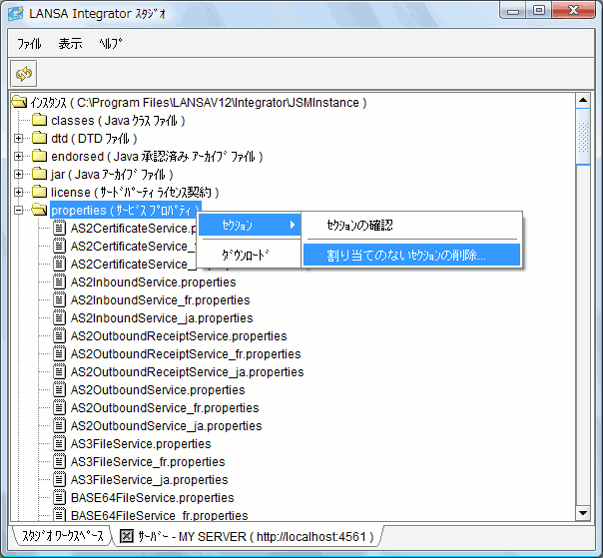Open the ヘルプ menu
The width and height of the screenshot is (603, 558).
pyautogui.click(x=110, y=44)
